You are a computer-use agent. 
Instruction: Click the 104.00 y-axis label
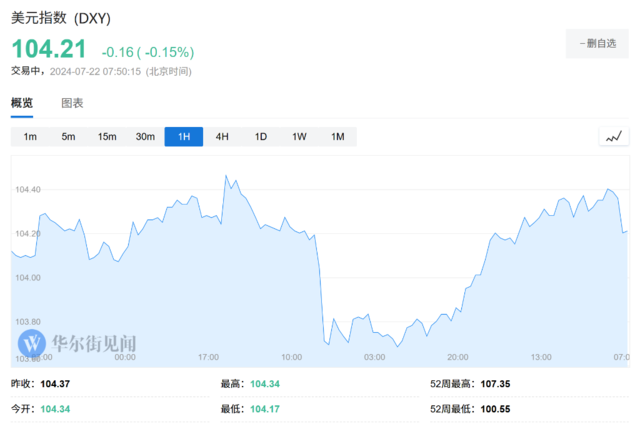[x=28, y=278]
